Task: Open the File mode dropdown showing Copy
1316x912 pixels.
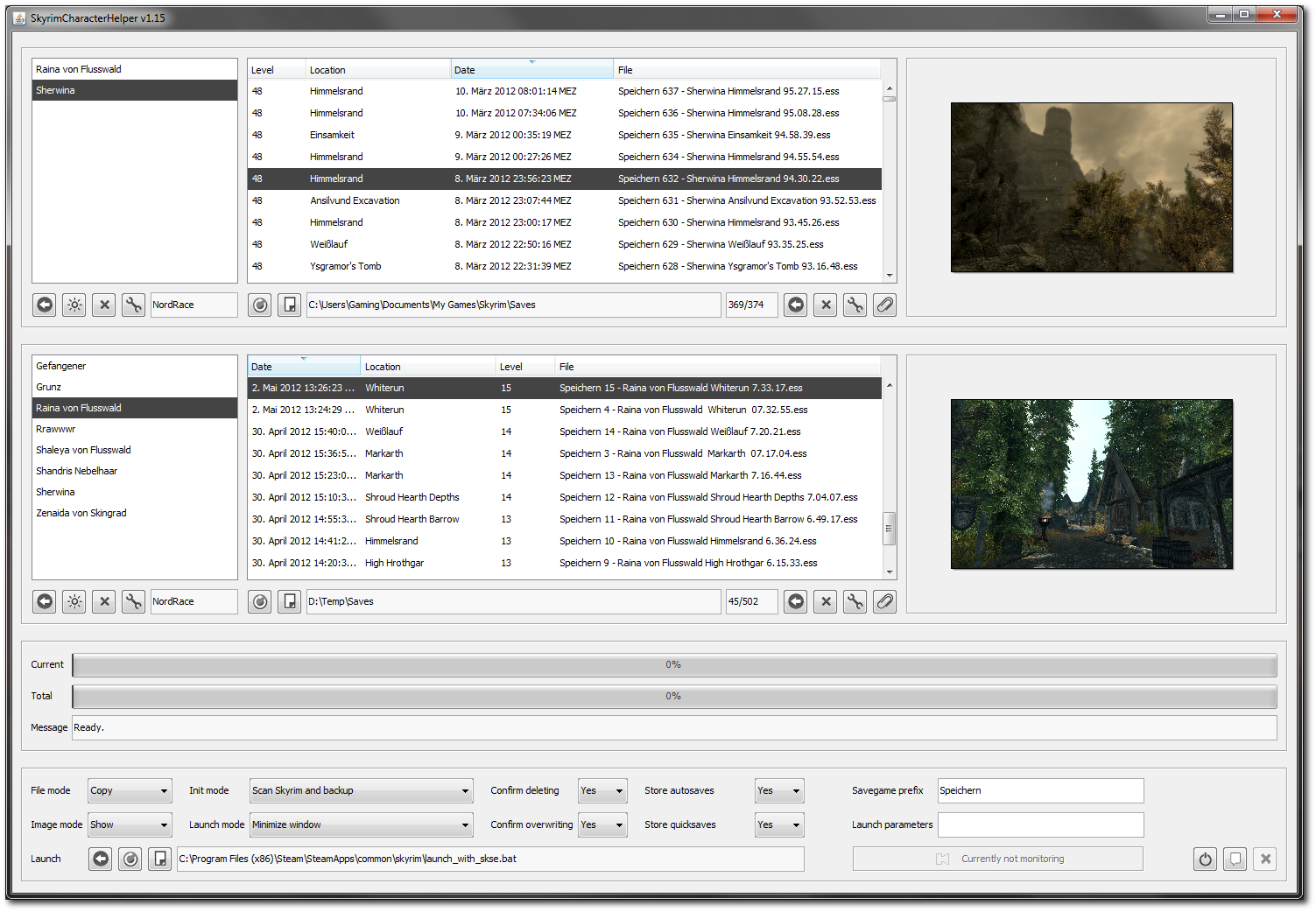Action: click(x=130, y=790)
